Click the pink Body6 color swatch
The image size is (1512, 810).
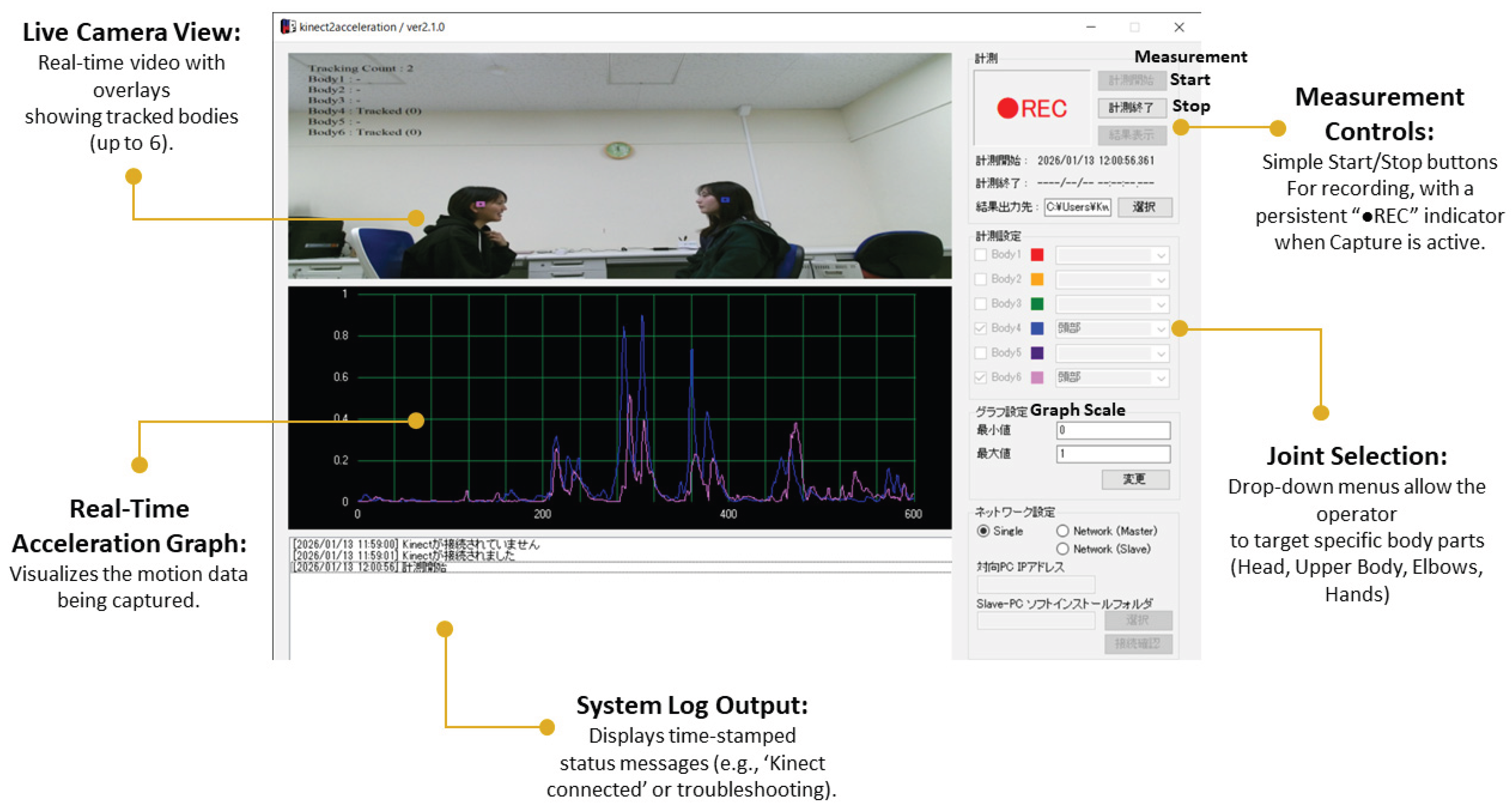click(1037, 378)
